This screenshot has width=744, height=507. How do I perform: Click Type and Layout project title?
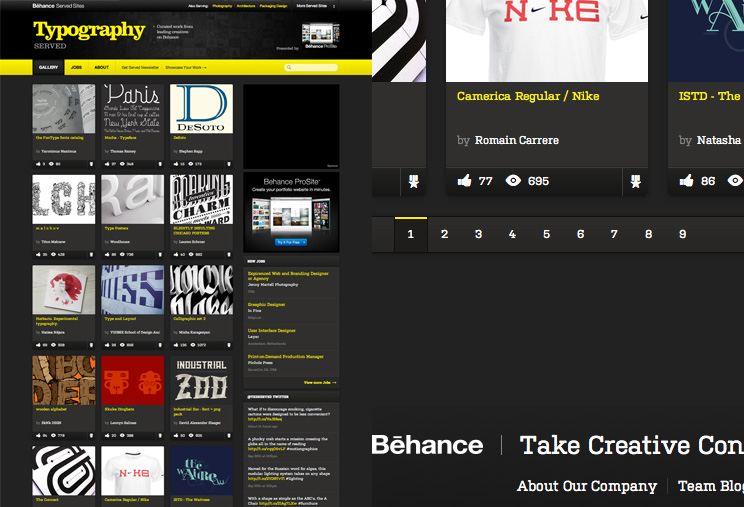(x=120, y=319)
